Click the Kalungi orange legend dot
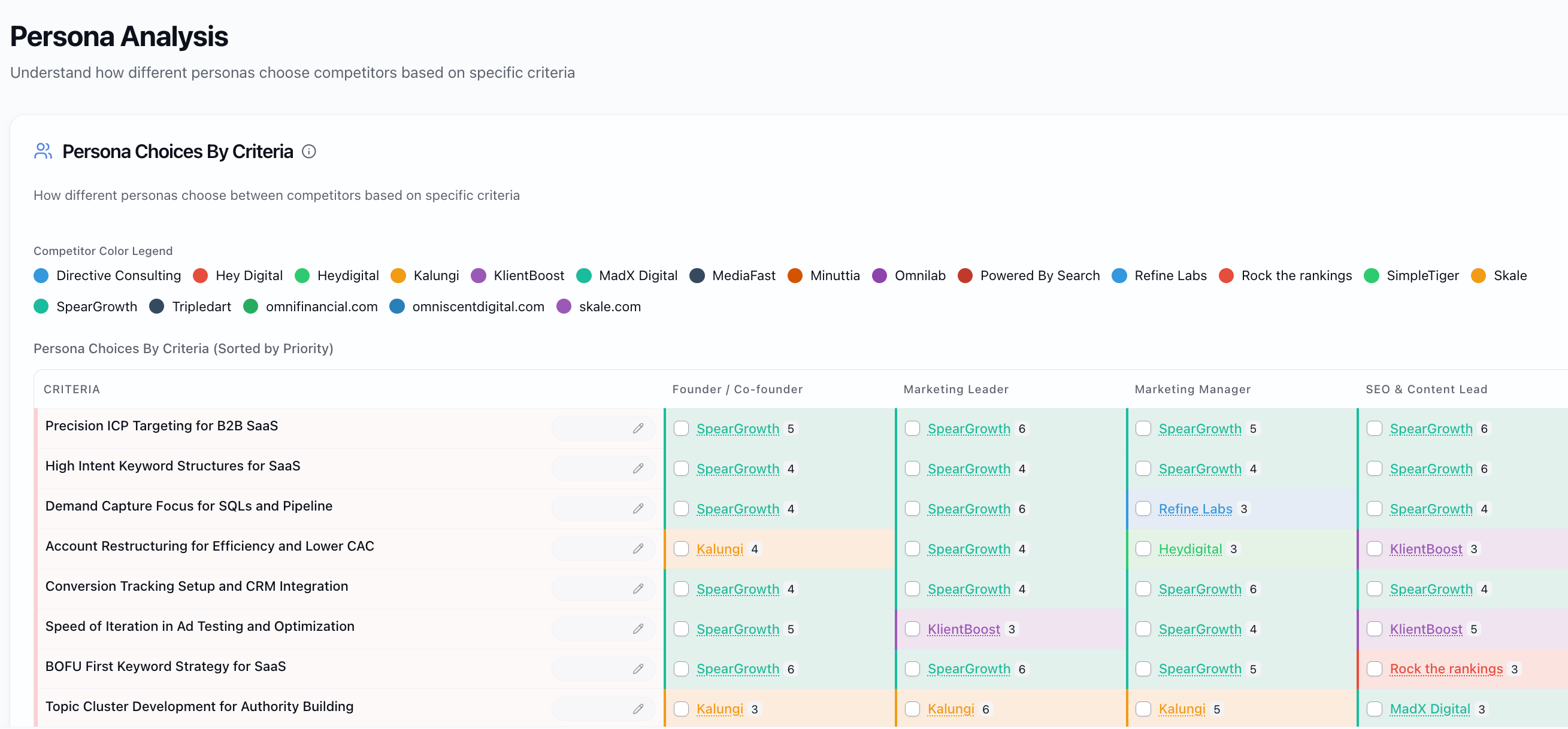Image resolution: width=1568 pixels, height=729 pixels. pyautogui.click(x=398, y=276)
